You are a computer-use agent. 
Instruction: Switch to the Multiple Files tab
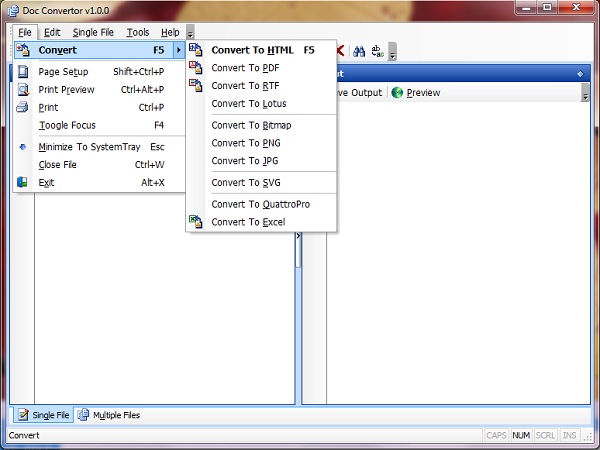tap(109, 415)
